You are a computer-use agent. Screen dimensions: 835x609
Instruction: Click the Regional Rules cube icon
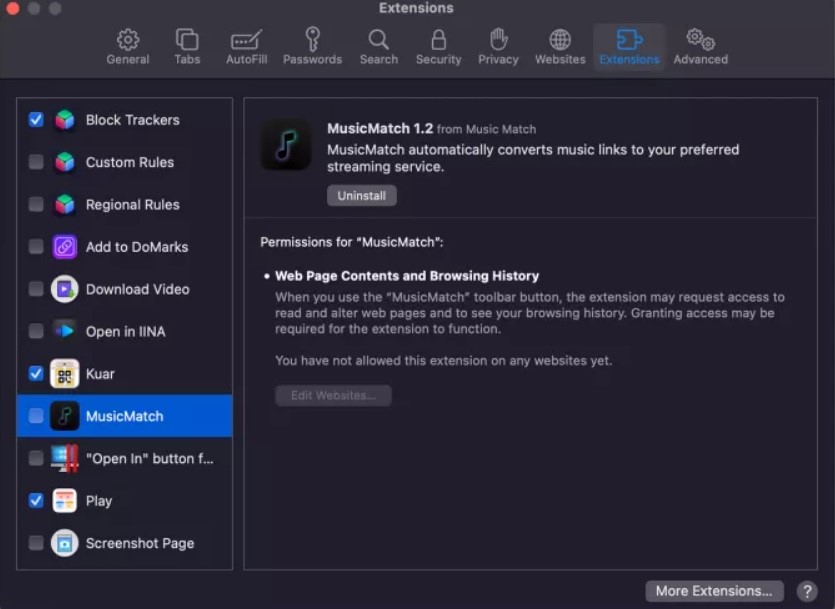pos(65,204)
